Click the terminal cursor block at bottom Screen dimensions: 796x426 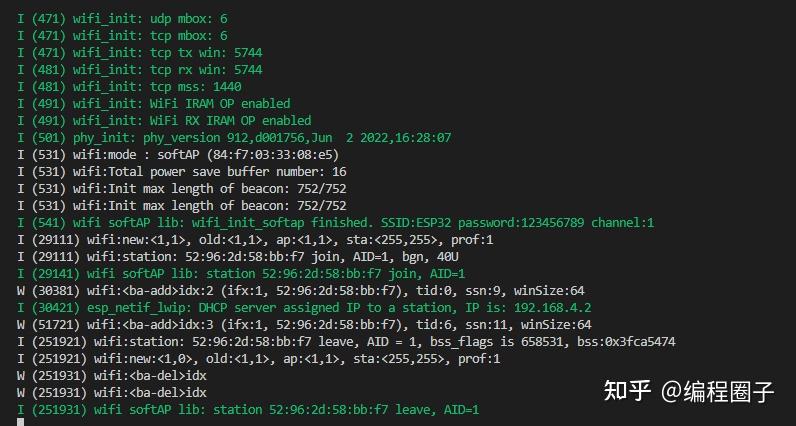(x=21, y=422)
